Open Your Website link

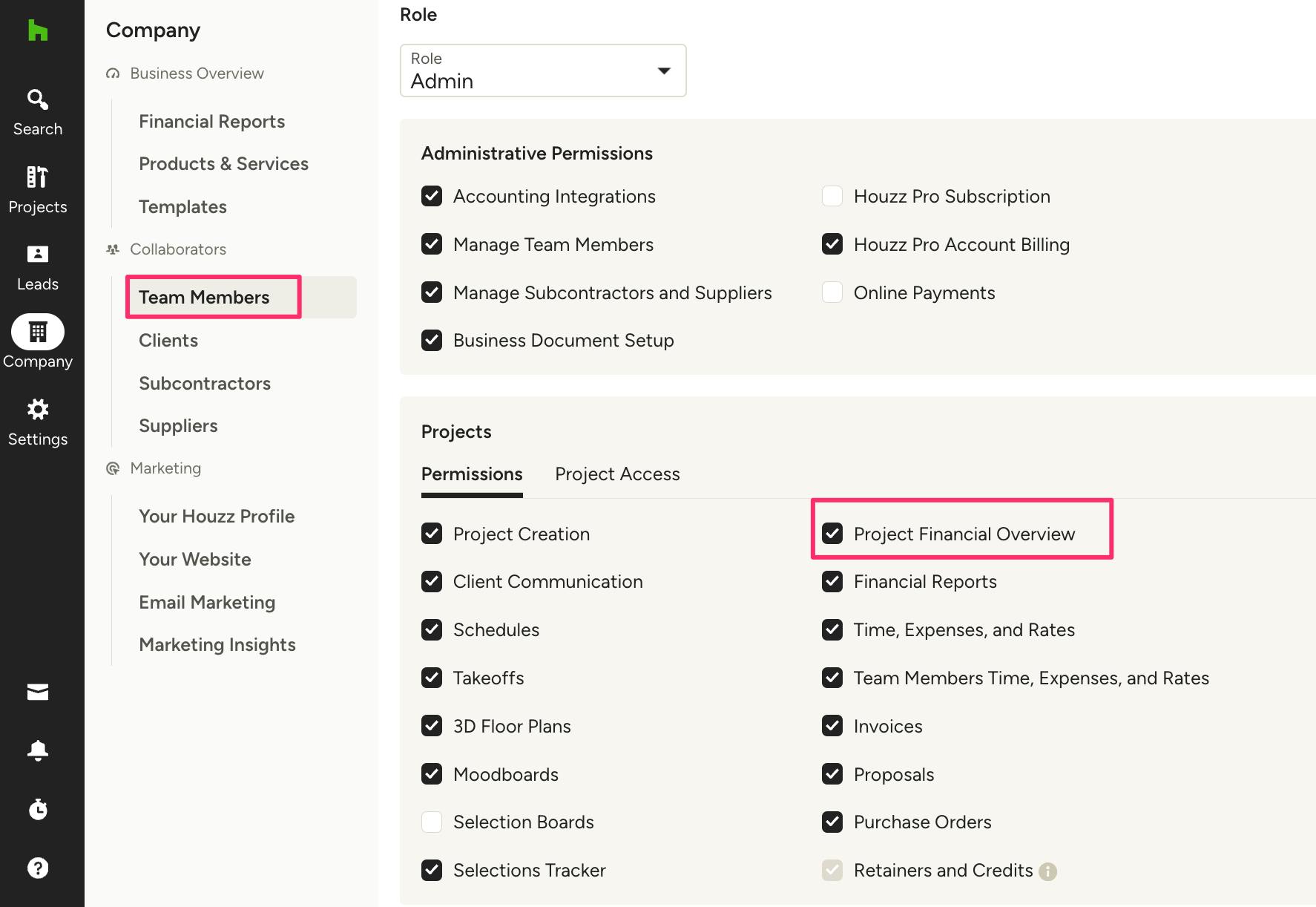[195, 560]
